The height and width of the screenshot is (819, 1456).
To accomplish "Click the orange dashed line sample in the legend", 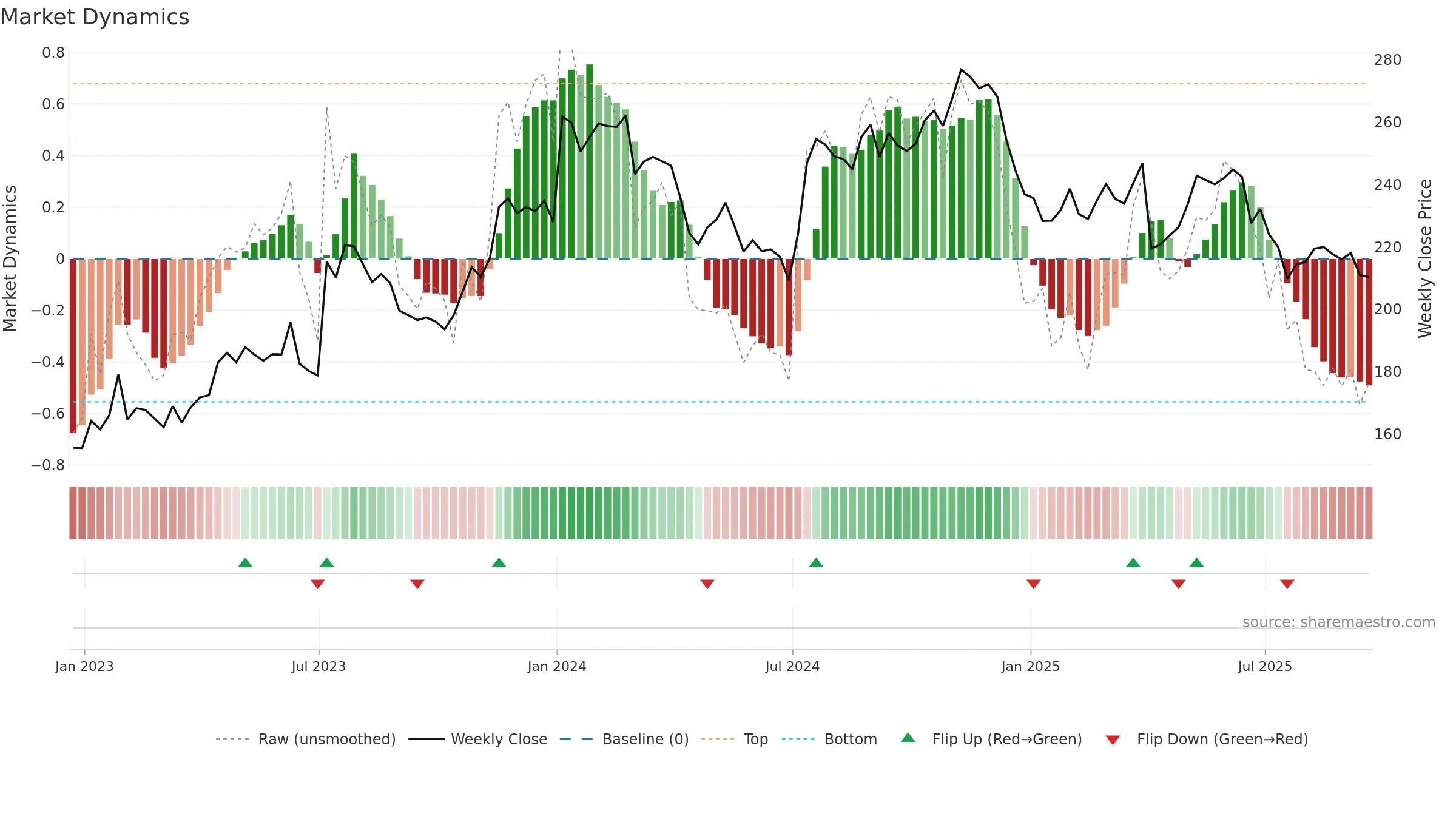I will click(718, 739).
